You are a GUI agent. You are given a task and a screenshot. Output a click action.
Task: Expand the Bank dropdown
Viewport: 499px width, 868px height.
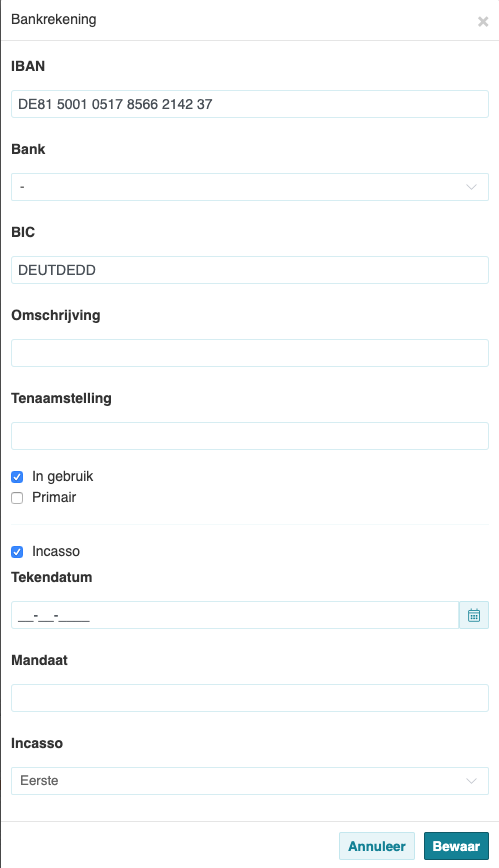pos(250,187)
